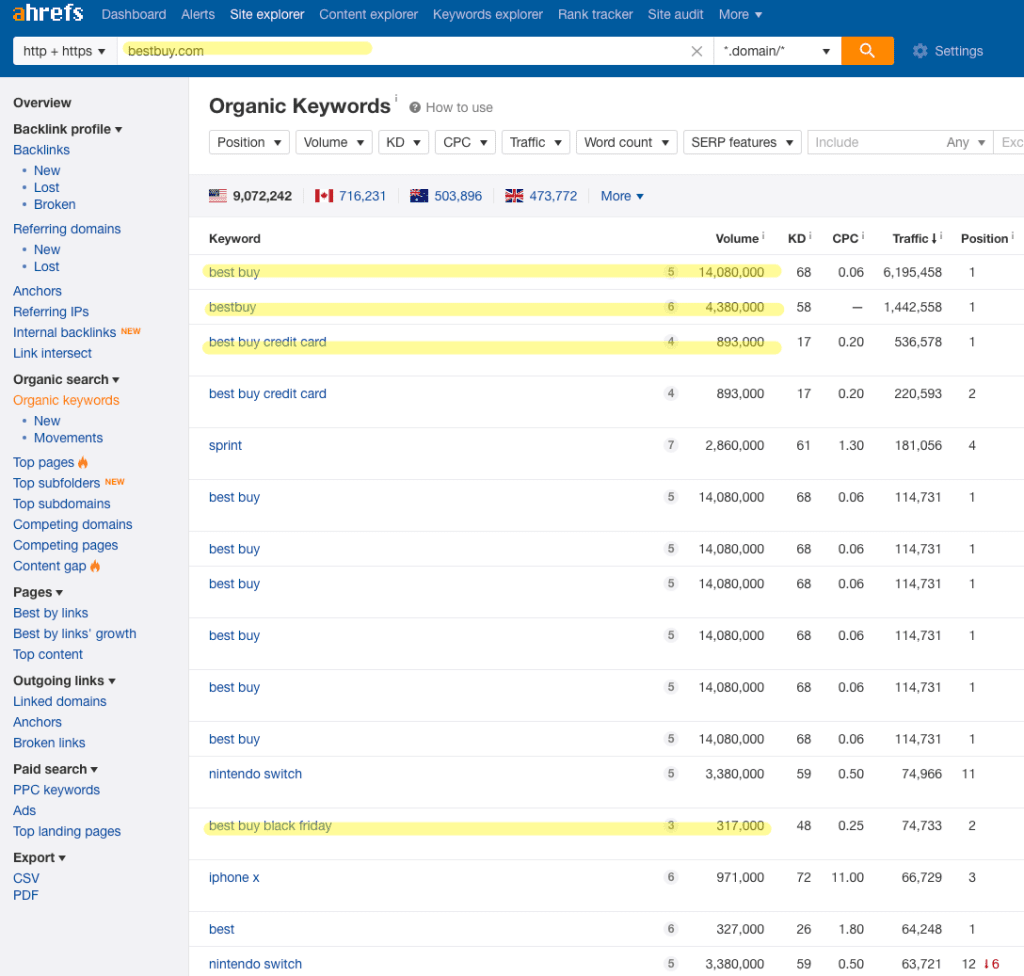Open the iphone x keyword link
Viewport: 1024px width, 976px height.
pyautogui.click(x=234, y=877)
